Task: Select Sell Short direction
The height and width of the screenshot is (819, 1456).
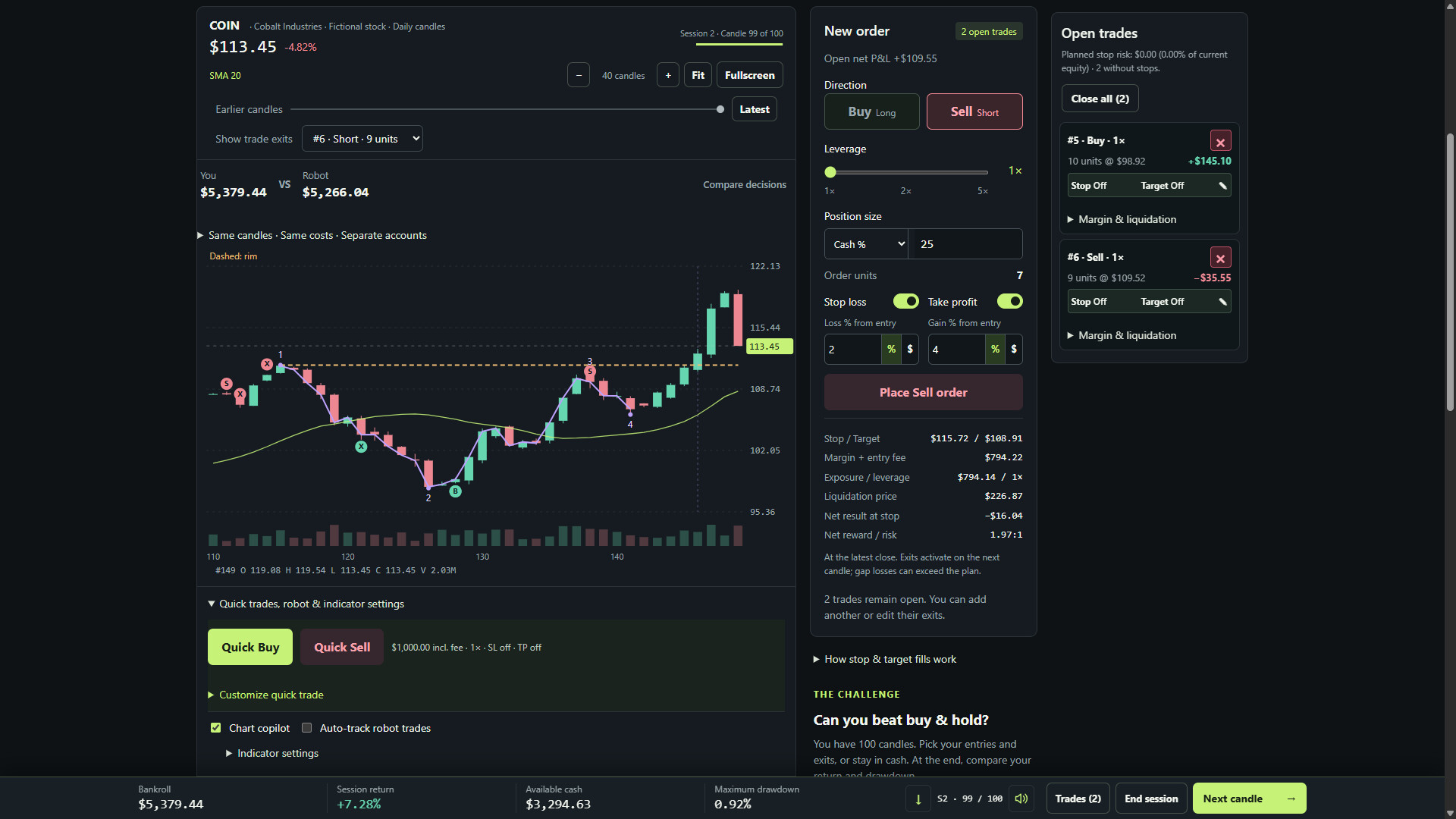Action: (974, 111)
